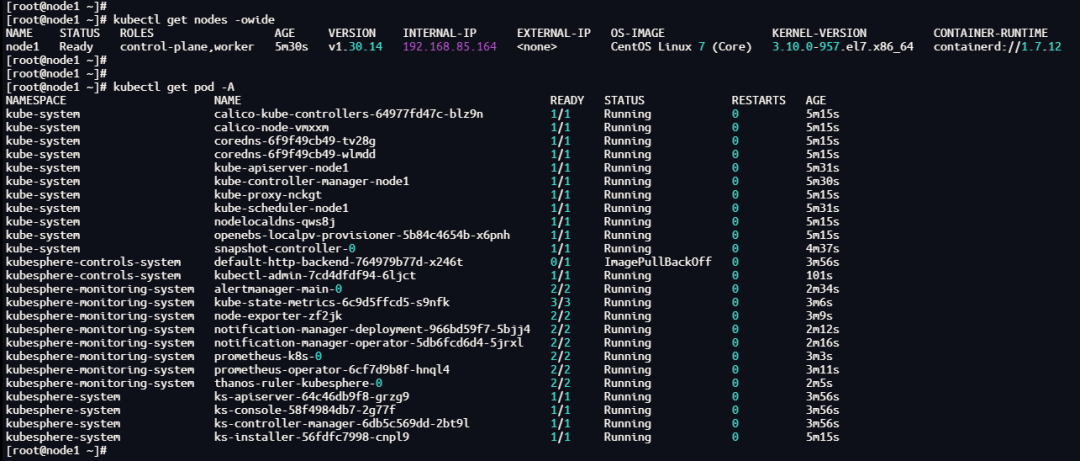The width and height of the screenshot is (1080, 461).
Task: Click the age value 101s
Action: (x=819, y=275)
